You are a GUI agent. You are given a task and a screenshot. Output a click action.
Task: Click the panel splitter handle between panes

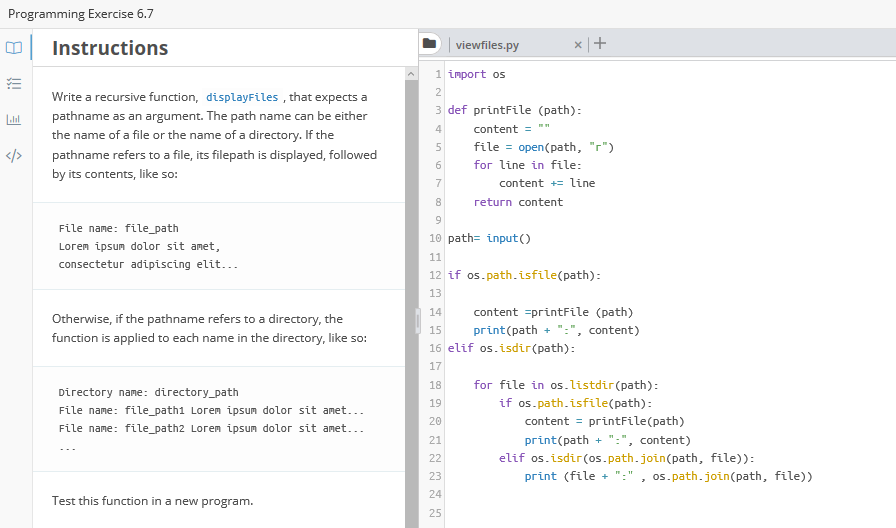[418, 321]
